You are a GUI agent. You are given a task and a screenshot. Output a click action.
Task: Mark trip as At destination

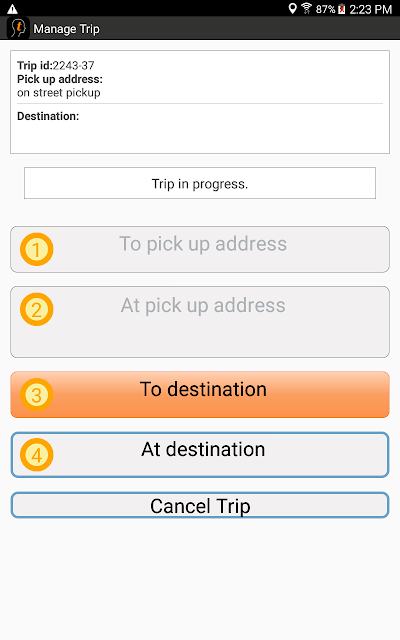point(200,455)
